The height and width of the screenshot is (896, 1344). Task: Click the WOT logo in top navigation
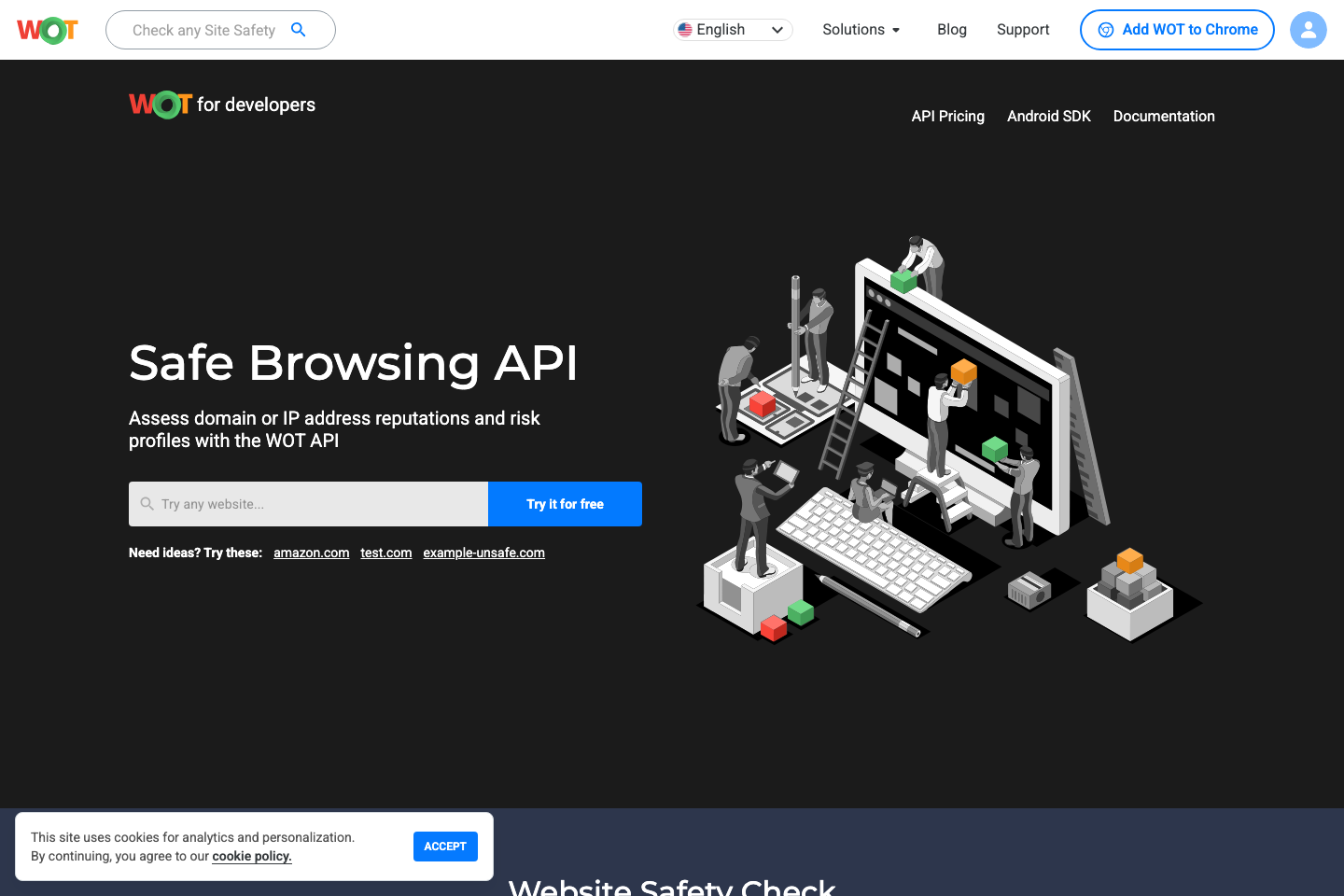tap(47, 29)
